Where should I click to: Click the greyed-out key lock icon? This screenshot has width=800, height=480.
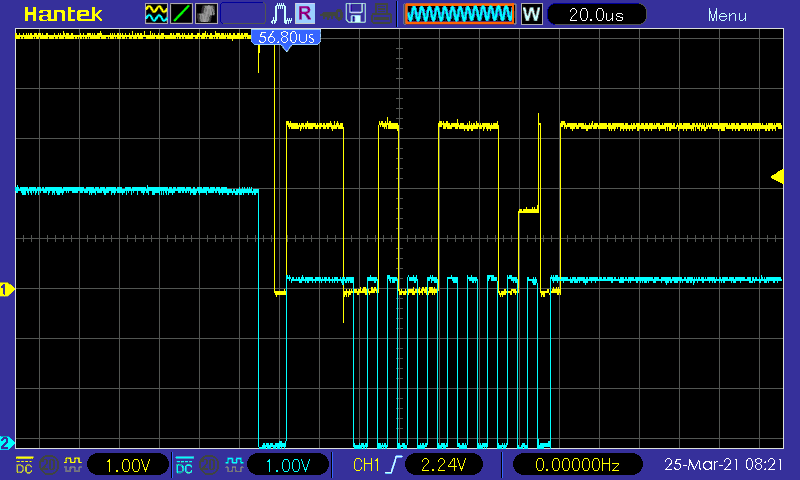click(x=331, y=14)
